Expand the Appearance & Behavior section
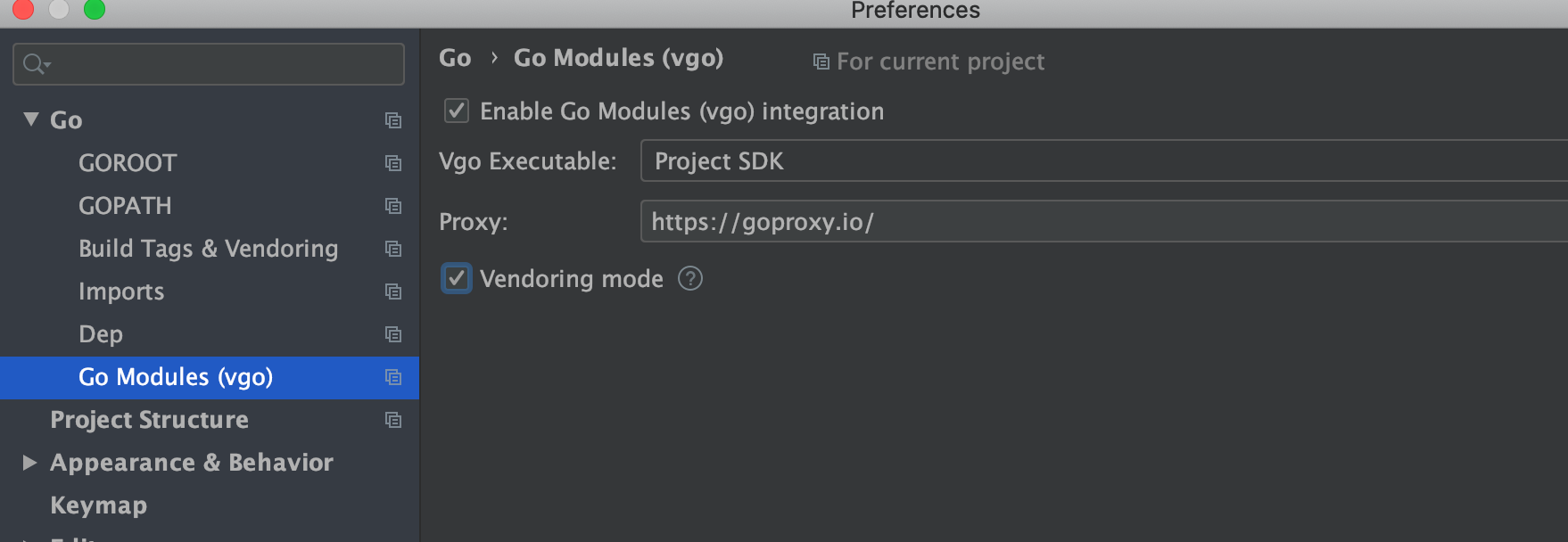The width and height of the screenshot is (1568, 542). tap(29, 462)
